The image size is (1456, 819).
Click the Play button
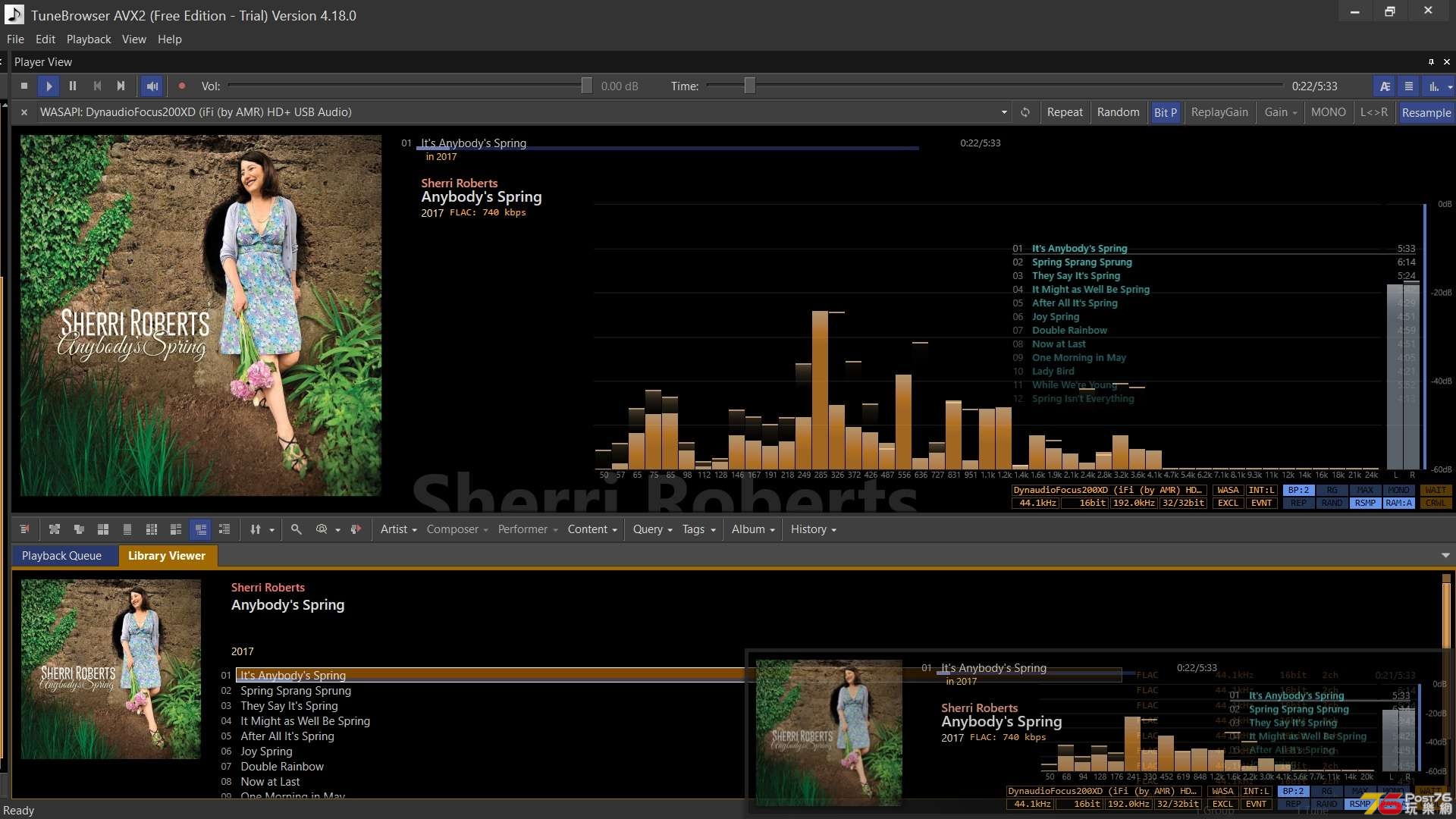(x=49, y=86)
